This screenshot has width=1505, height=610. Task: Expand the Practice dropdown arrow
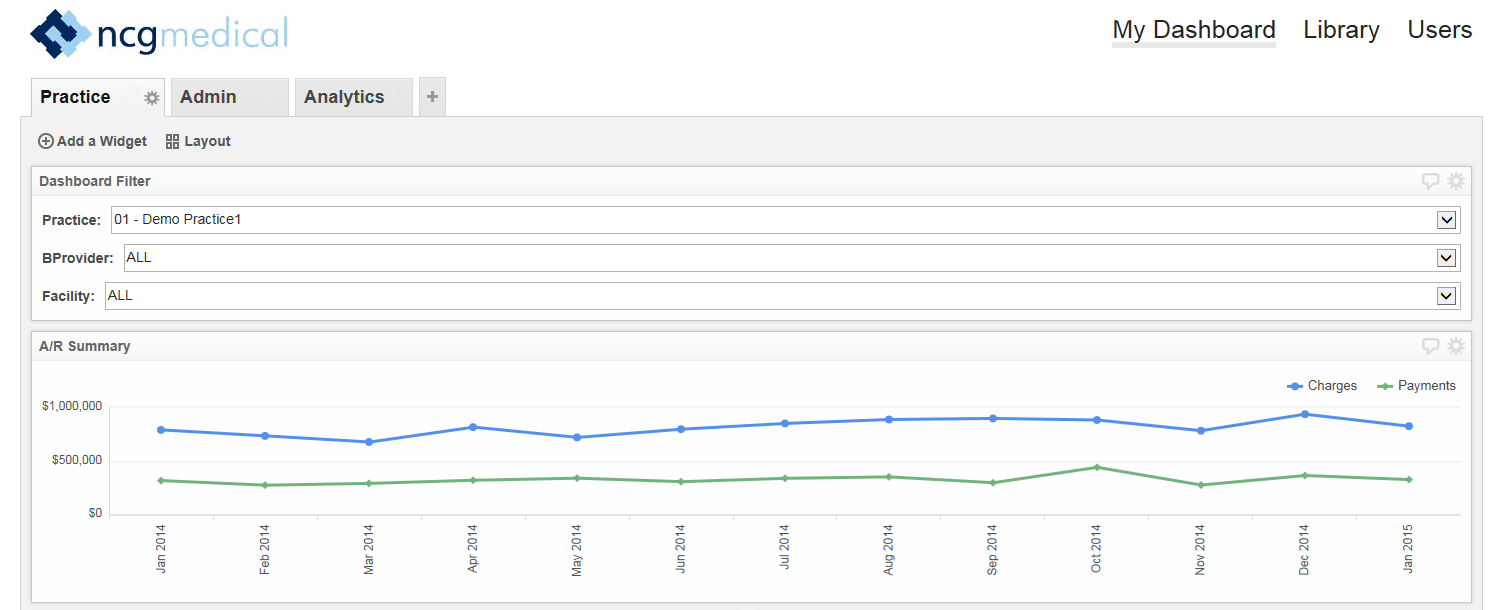(x=1446, y=220)
